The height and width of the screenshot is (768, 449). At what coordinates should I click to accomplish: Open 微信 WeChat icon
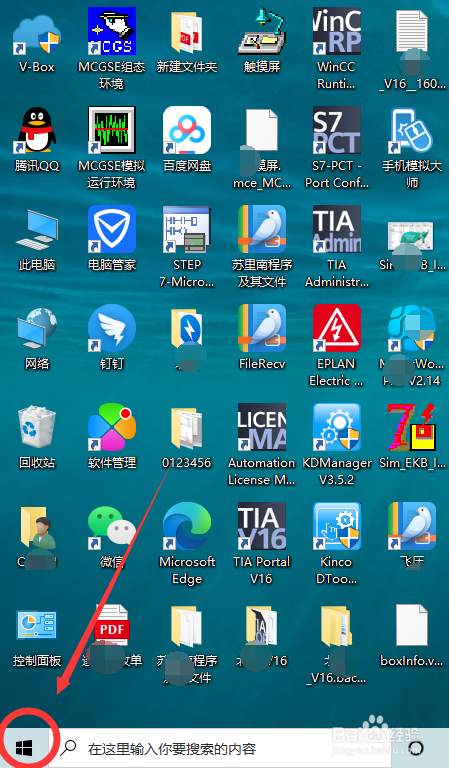pos(112,526)
